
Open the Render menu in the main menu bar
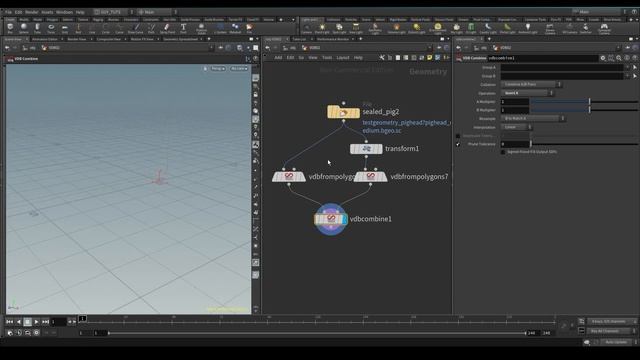coord(31,12)
